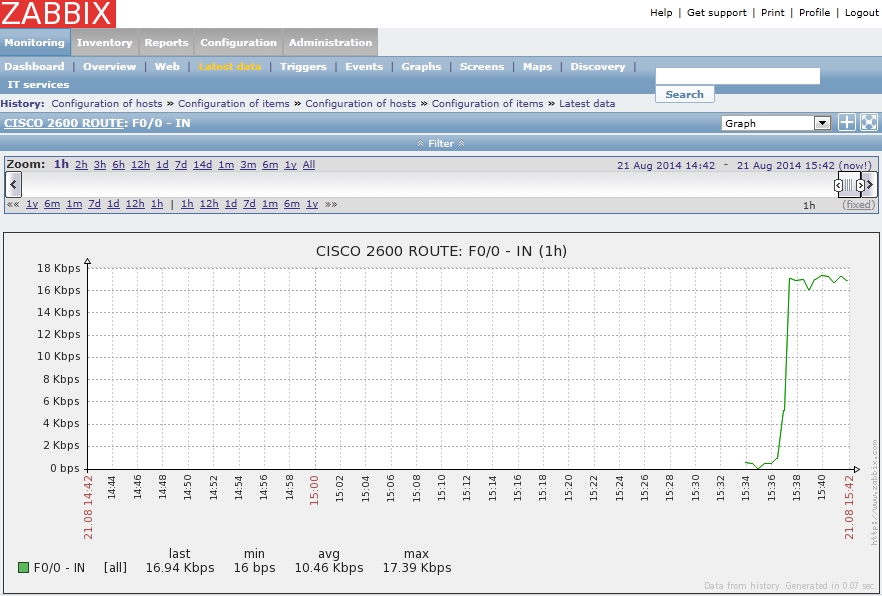882x596 pixels.
Task: Select highlighted Latest data submenu item
Action: [230, 66]
